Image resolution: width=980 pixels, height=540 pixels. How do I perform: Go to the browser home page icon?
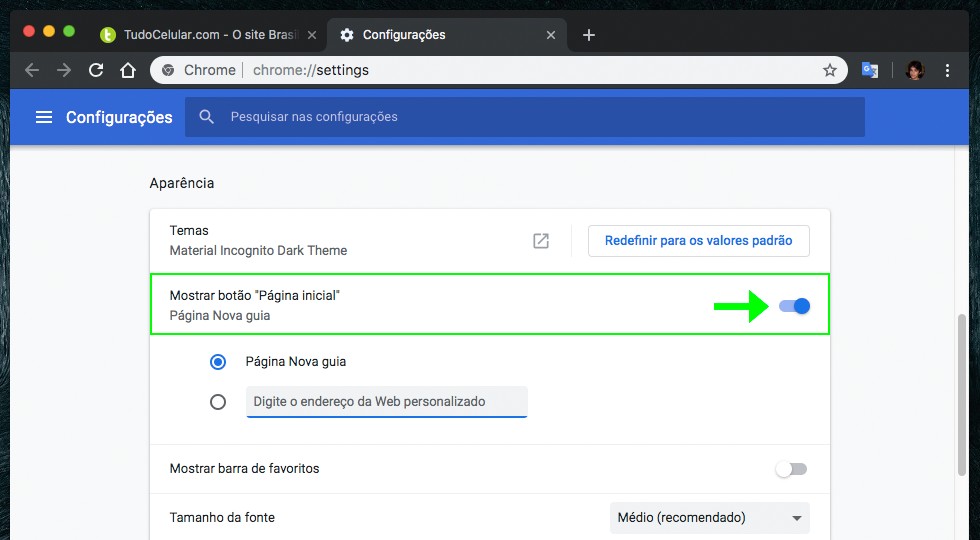coord(127,70)
